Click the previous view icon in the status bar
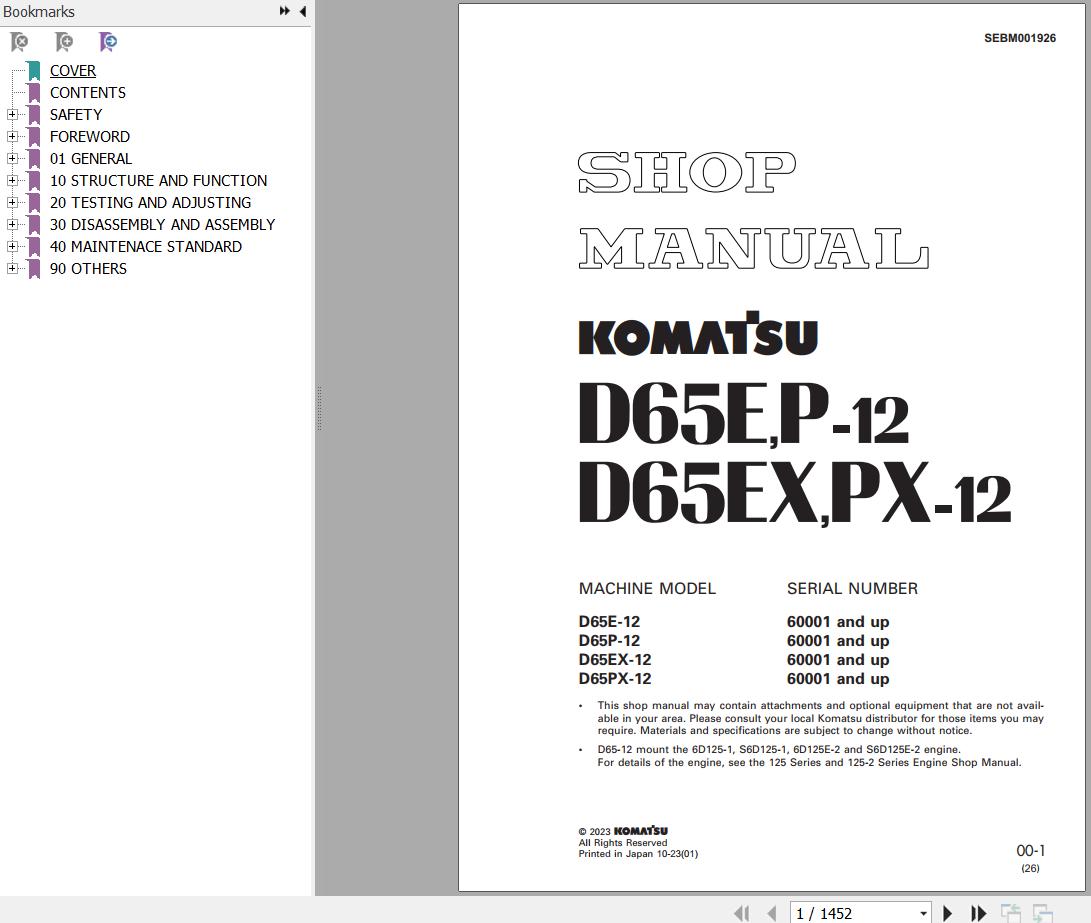 (1010, 913)
